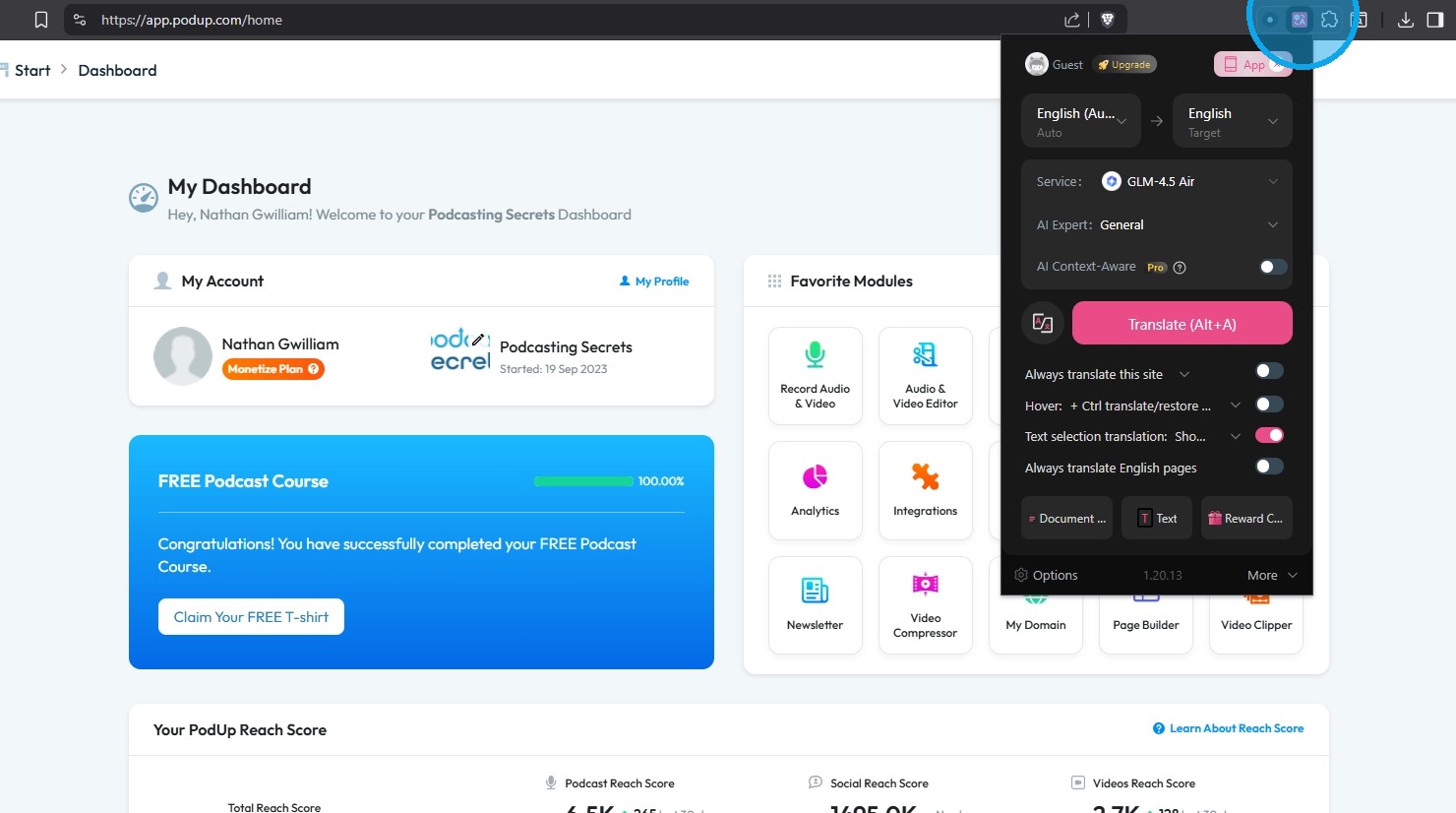
Task: Click the pencil edit icon on podcast logo
Action: click(478, 340)
